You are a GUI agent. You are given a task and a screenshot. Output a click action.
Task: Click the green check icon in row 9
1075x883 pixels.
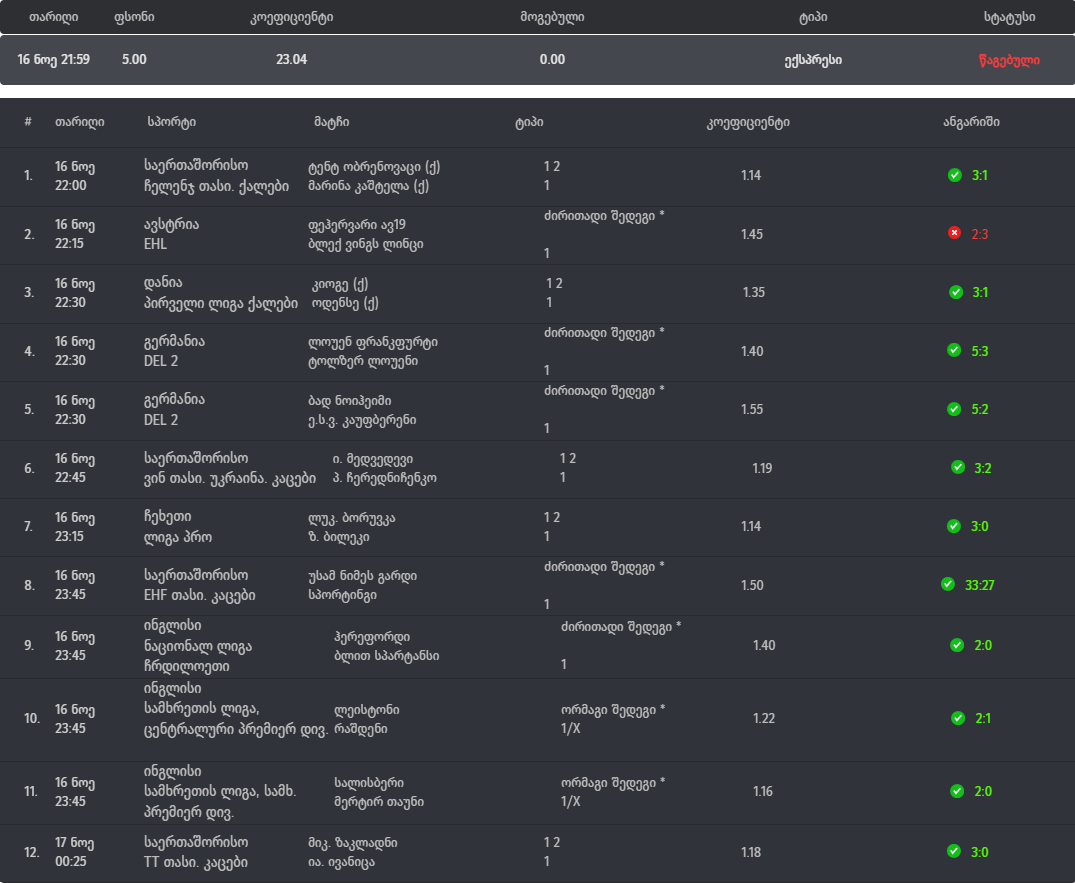click(x=957, y=645)
